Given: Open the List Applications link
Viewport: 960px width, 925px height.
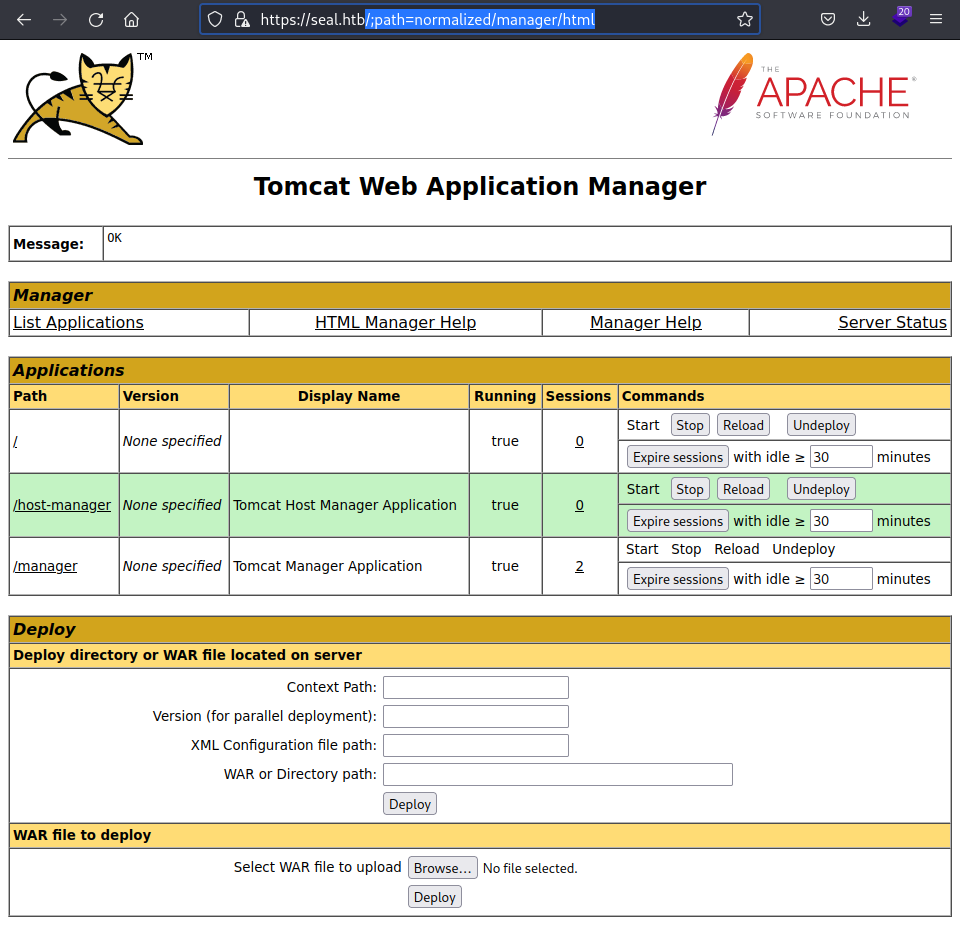Looking at the screenshot, I should [x=78, y=323].
